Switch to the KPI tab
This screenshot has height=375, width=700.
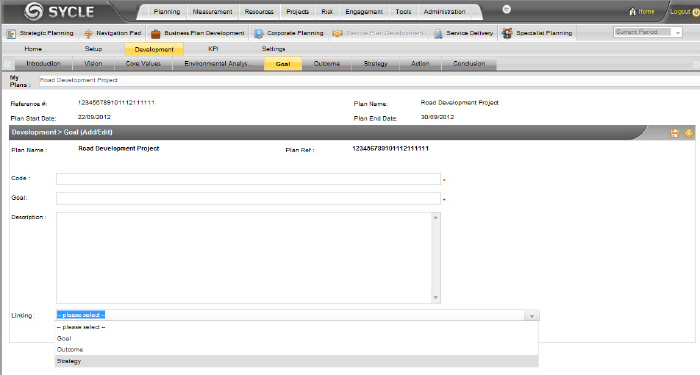click(x=213, y=49)
